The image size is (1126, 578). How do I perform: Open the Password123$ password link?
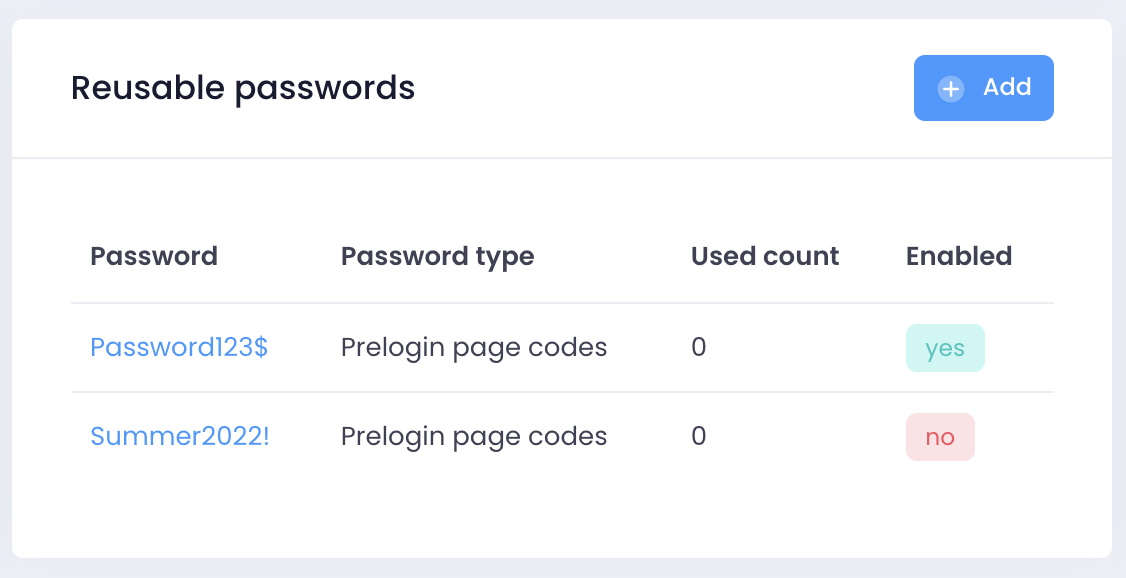[x=179, y=348]
